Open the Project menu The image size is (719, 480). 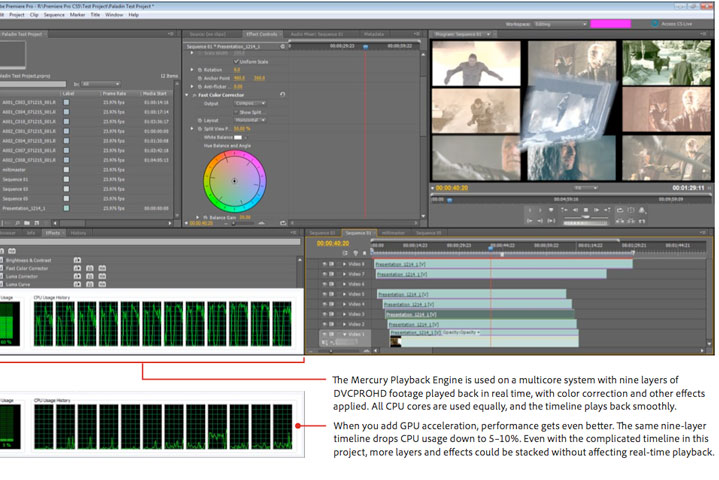(17, 15)
